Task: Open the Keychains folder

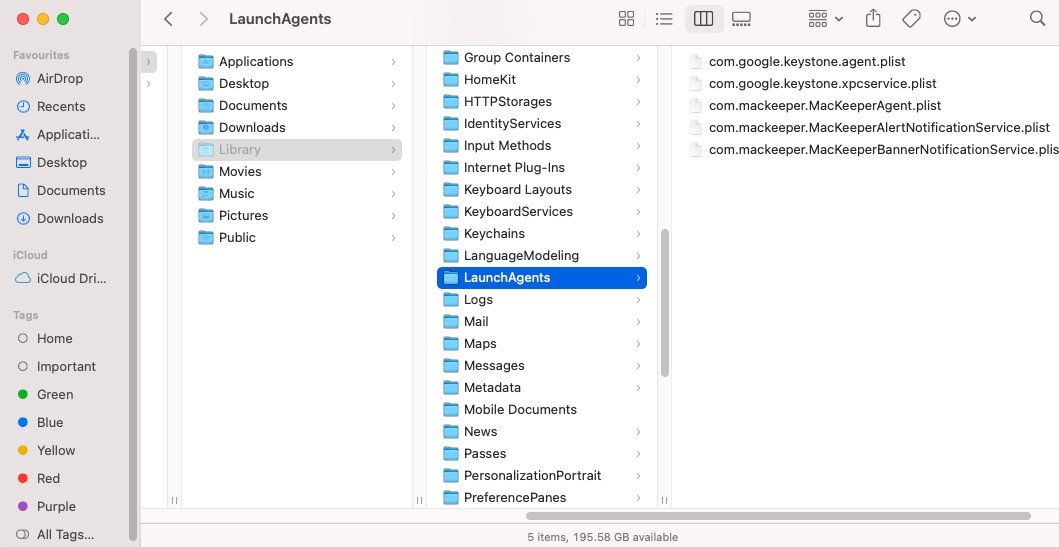Action: click(x=542, y=234)
